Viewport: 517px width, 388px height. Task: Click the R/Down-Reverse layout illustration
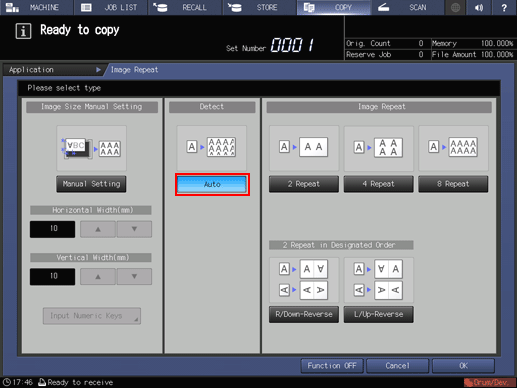coord(304,280)
